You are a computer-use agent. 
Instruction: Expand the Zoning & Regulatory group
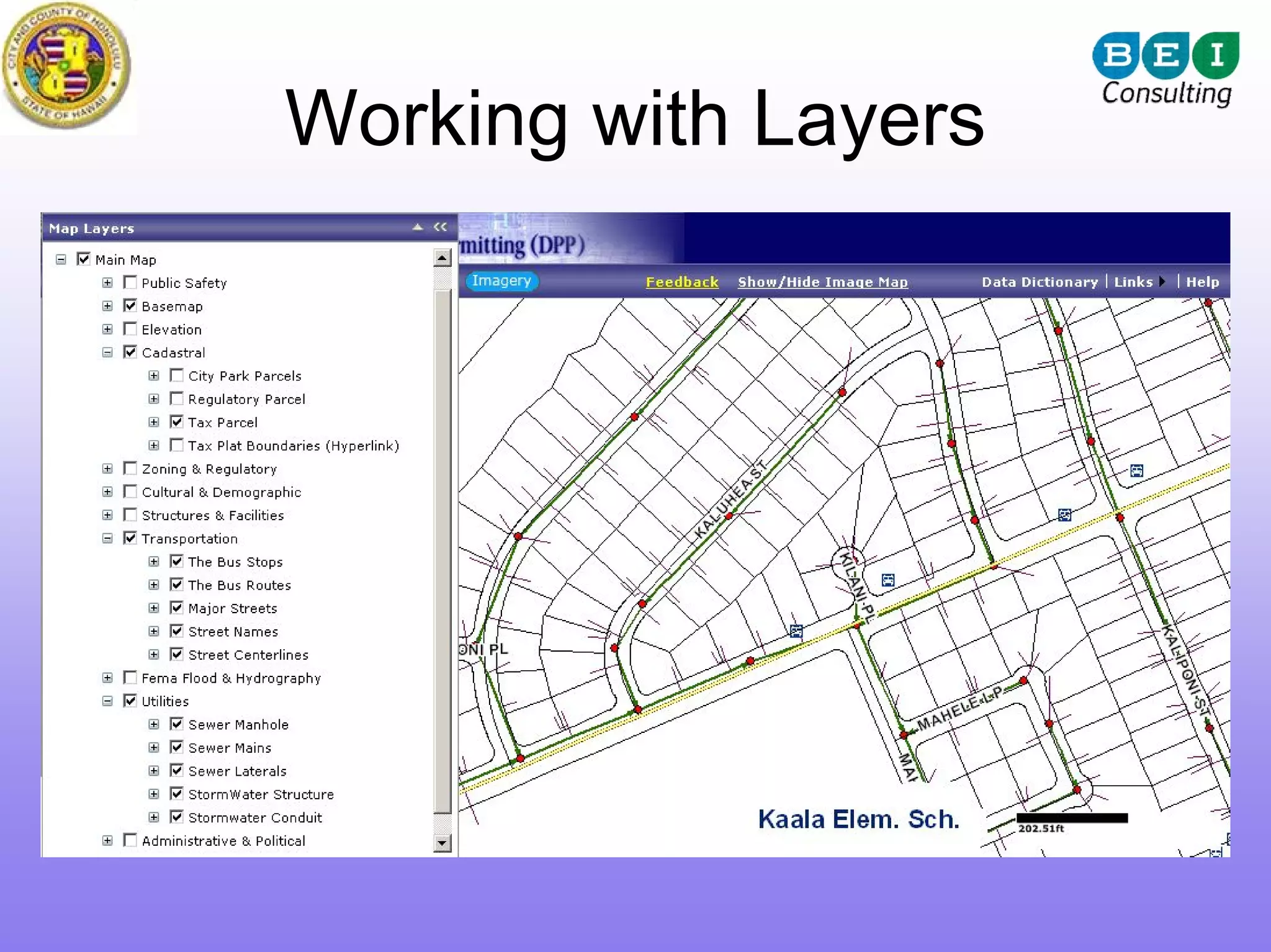click(107, 469)
